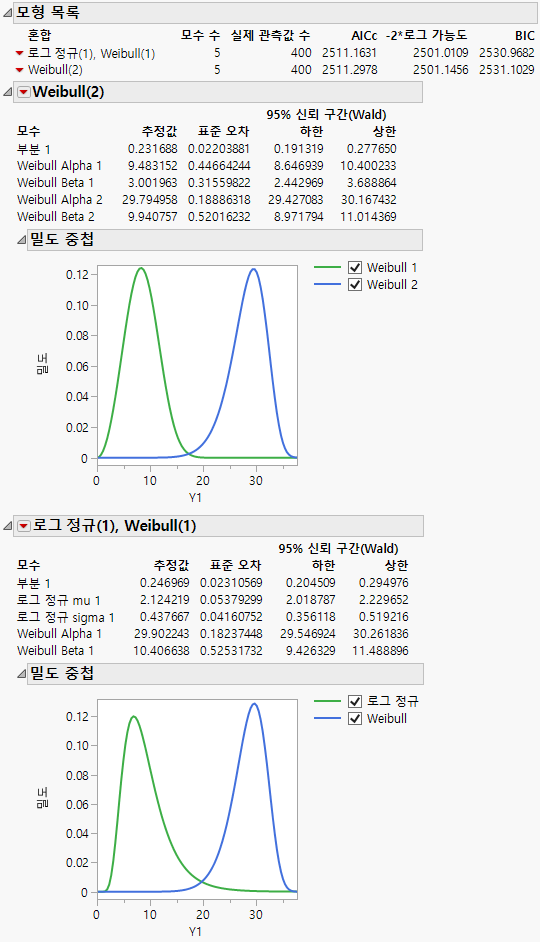
Task: Uncheck the Weibull 1 curve checkbox
Action: (355, 267)
